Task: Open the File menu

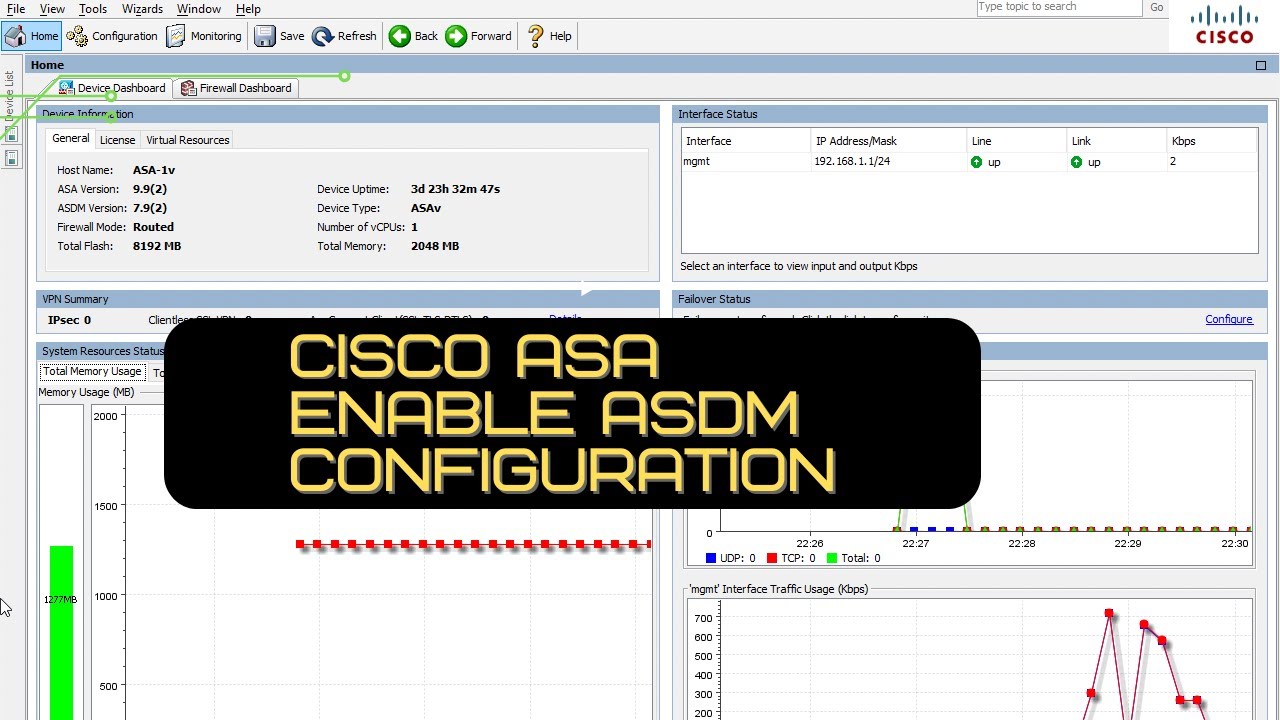Action: [x=16, y=9]
